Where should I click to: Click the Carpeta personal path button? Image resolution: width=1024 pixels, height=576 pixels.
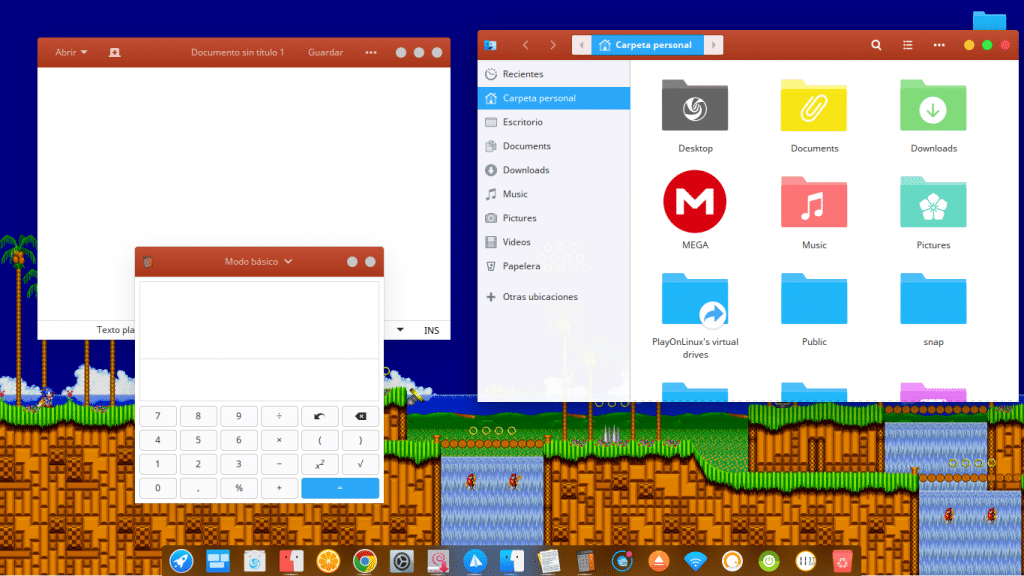[647, 45]
